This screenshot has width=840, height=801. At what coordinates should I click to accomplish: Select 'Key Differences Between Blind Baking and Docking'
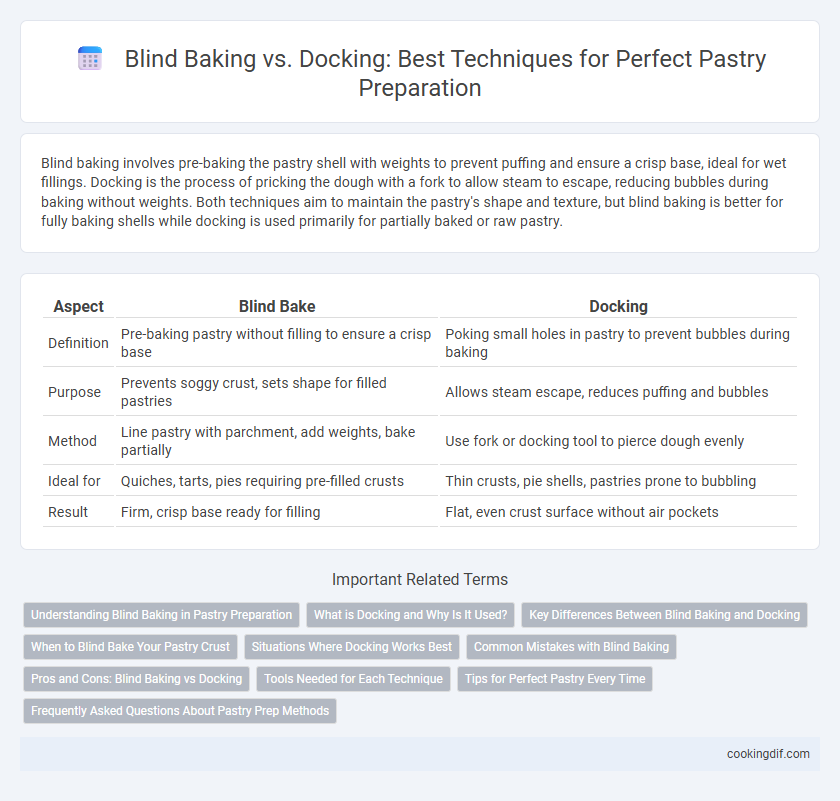pyautogui.click(x=664, y=615)
